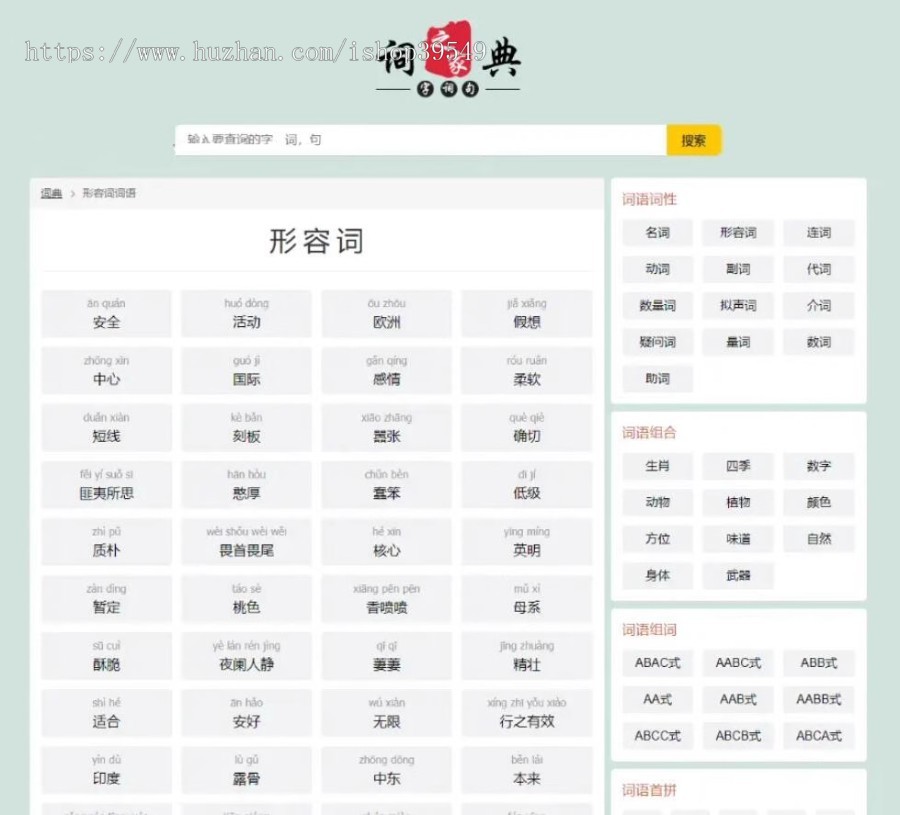
Task: Select the 副词 part-of-speech tag
Action: coord(738,269)
